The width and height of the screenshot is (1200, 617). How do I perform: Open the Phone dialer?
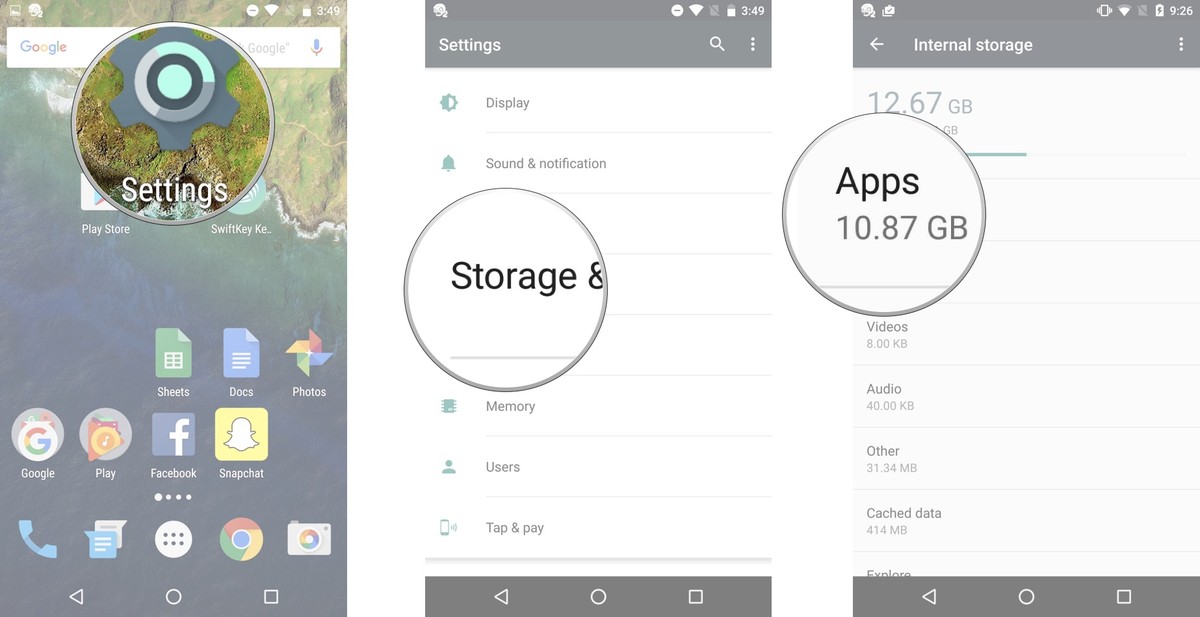pyautogui.click(x=37, y=538)
